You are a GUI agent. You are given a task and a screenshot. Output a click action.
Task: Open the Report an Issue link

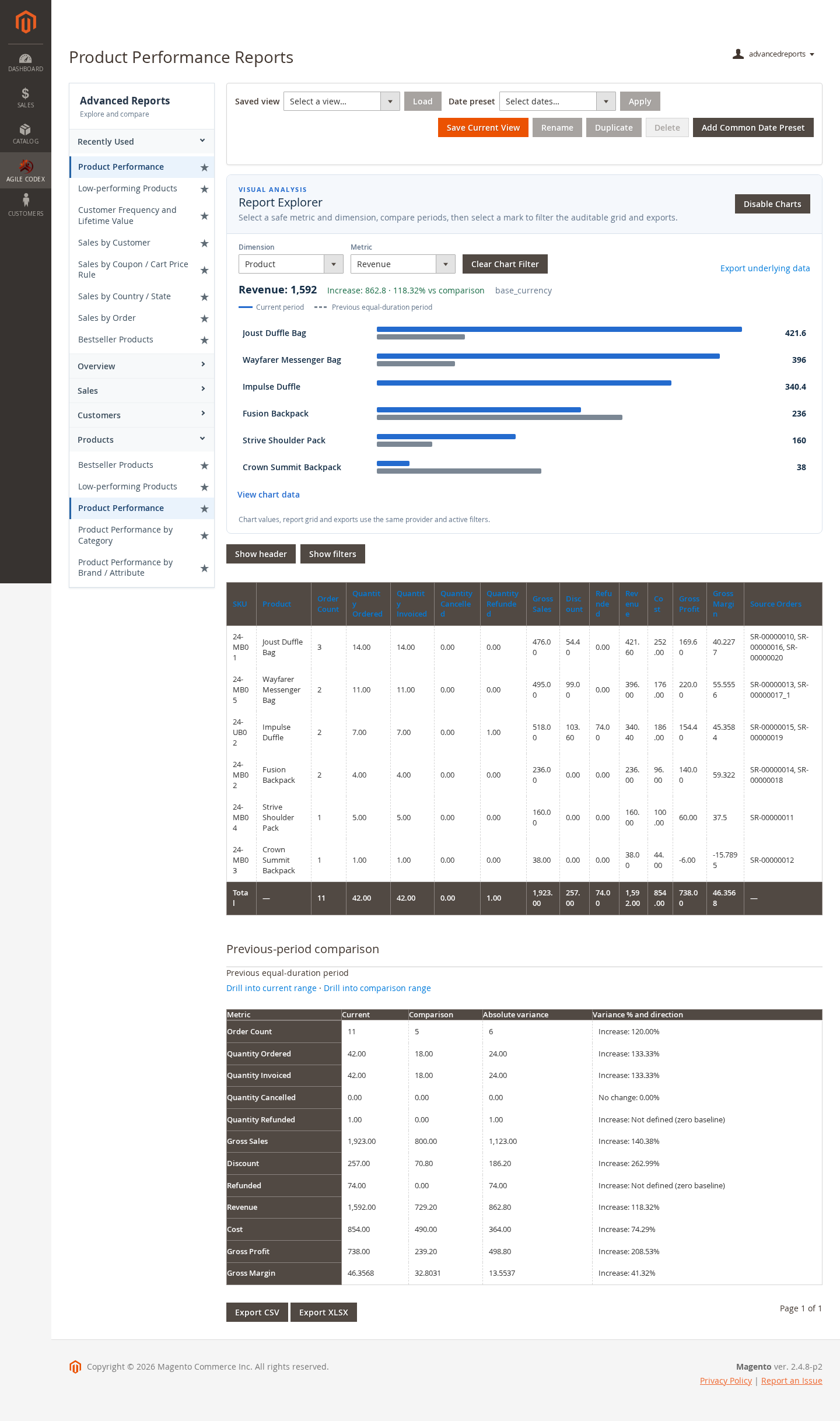coord(792,1381)
